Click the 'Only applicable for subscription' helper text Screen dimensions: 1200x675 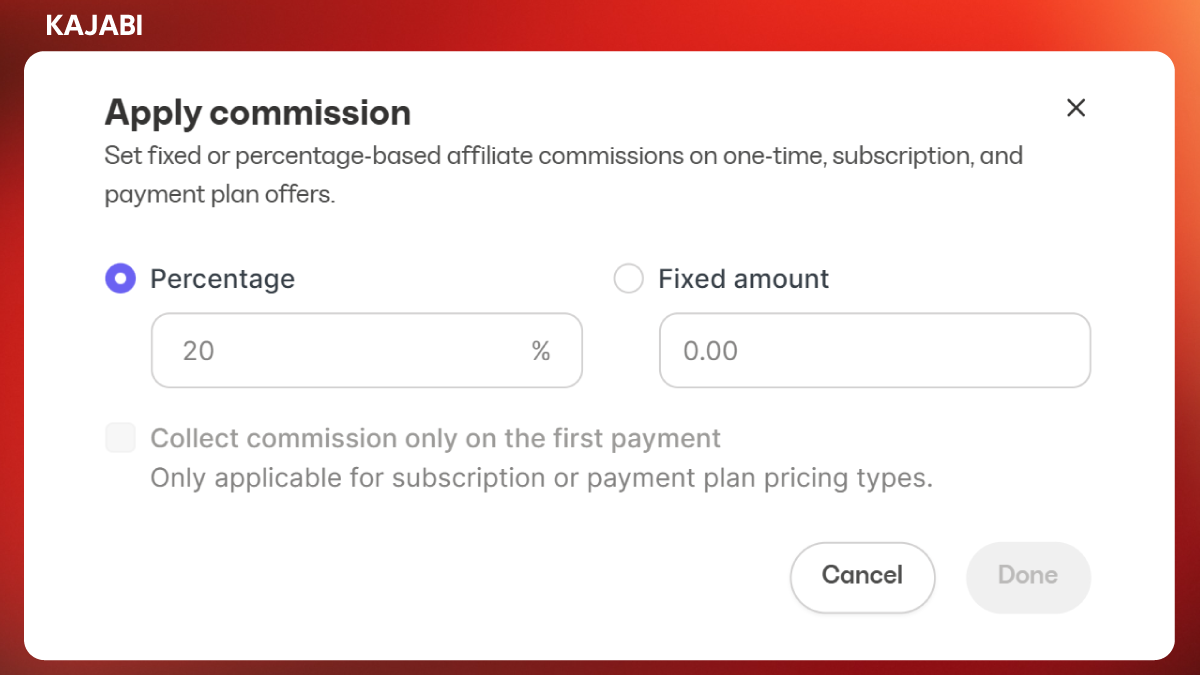pos(541,478)
